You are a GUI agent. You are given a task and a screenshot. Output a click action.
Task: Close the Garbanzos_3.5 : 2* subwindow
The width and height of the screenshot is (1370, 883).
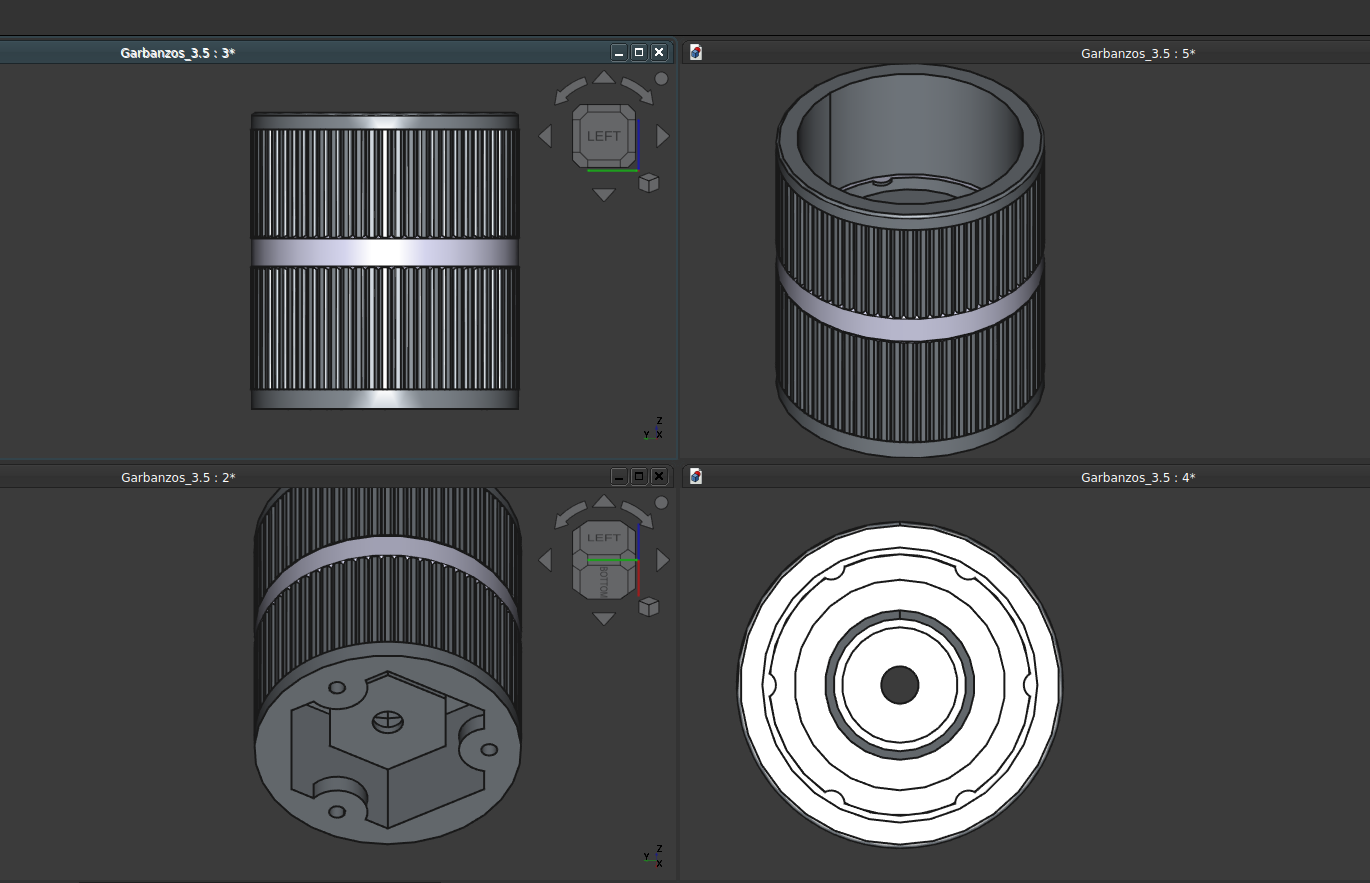659,476
